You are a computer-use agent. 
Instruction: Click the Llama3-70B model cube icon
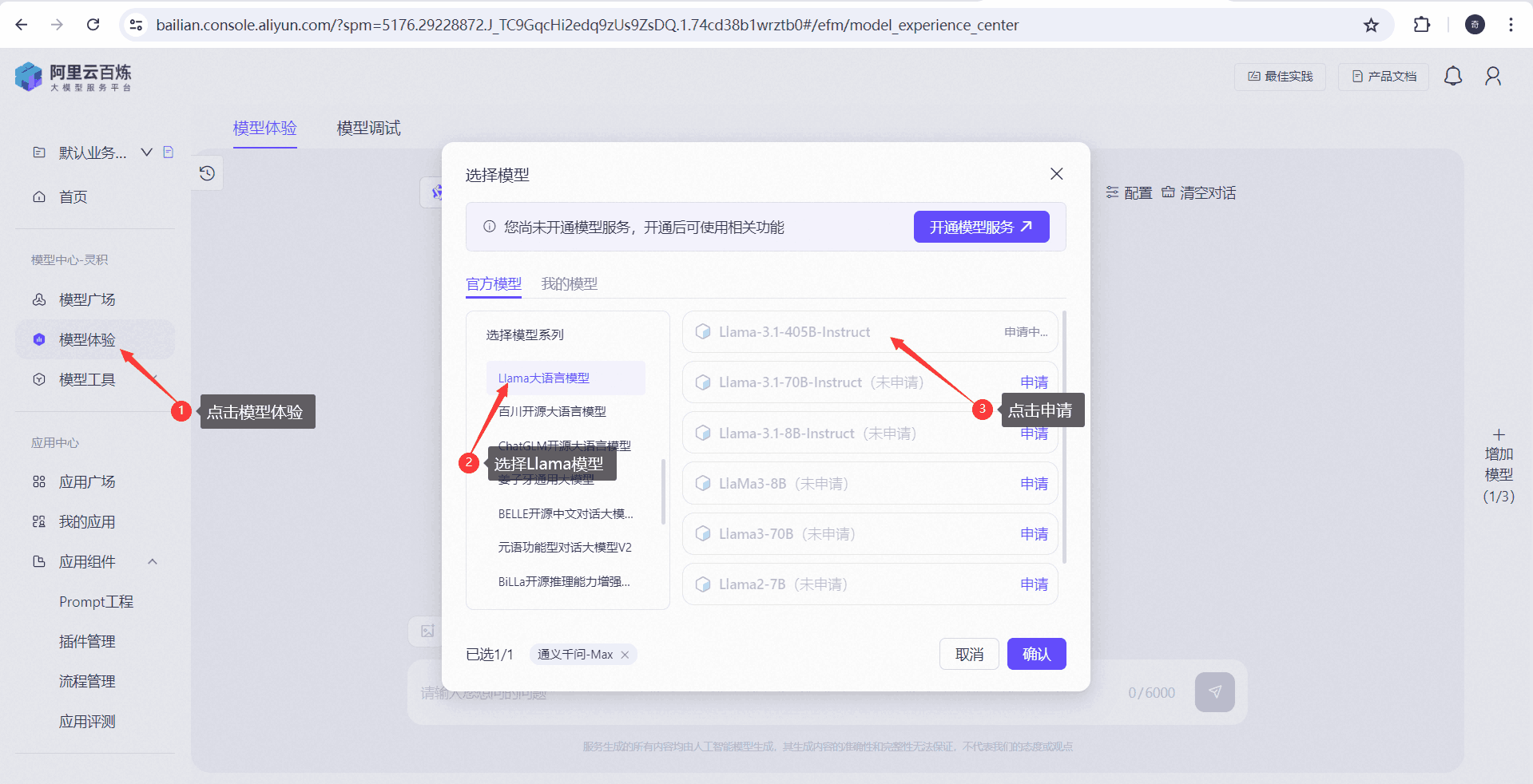703,533
